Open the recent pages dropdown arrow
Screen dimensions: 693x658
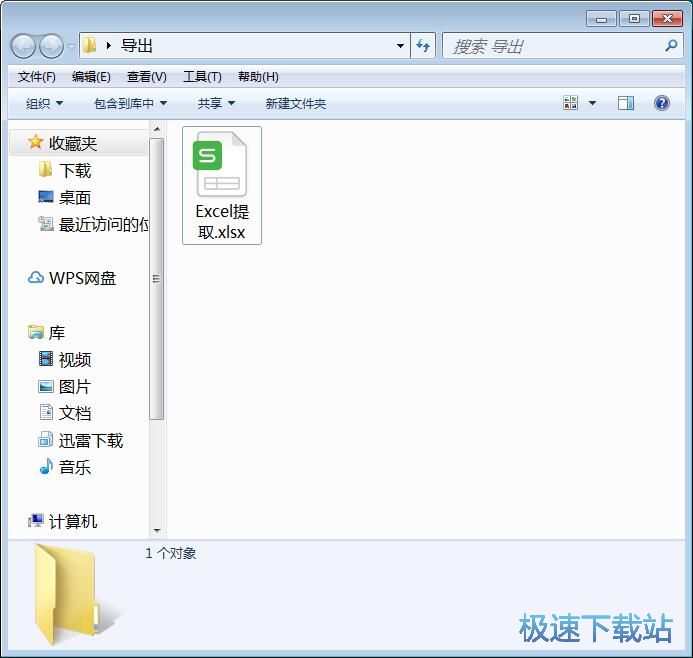(72, 46)
